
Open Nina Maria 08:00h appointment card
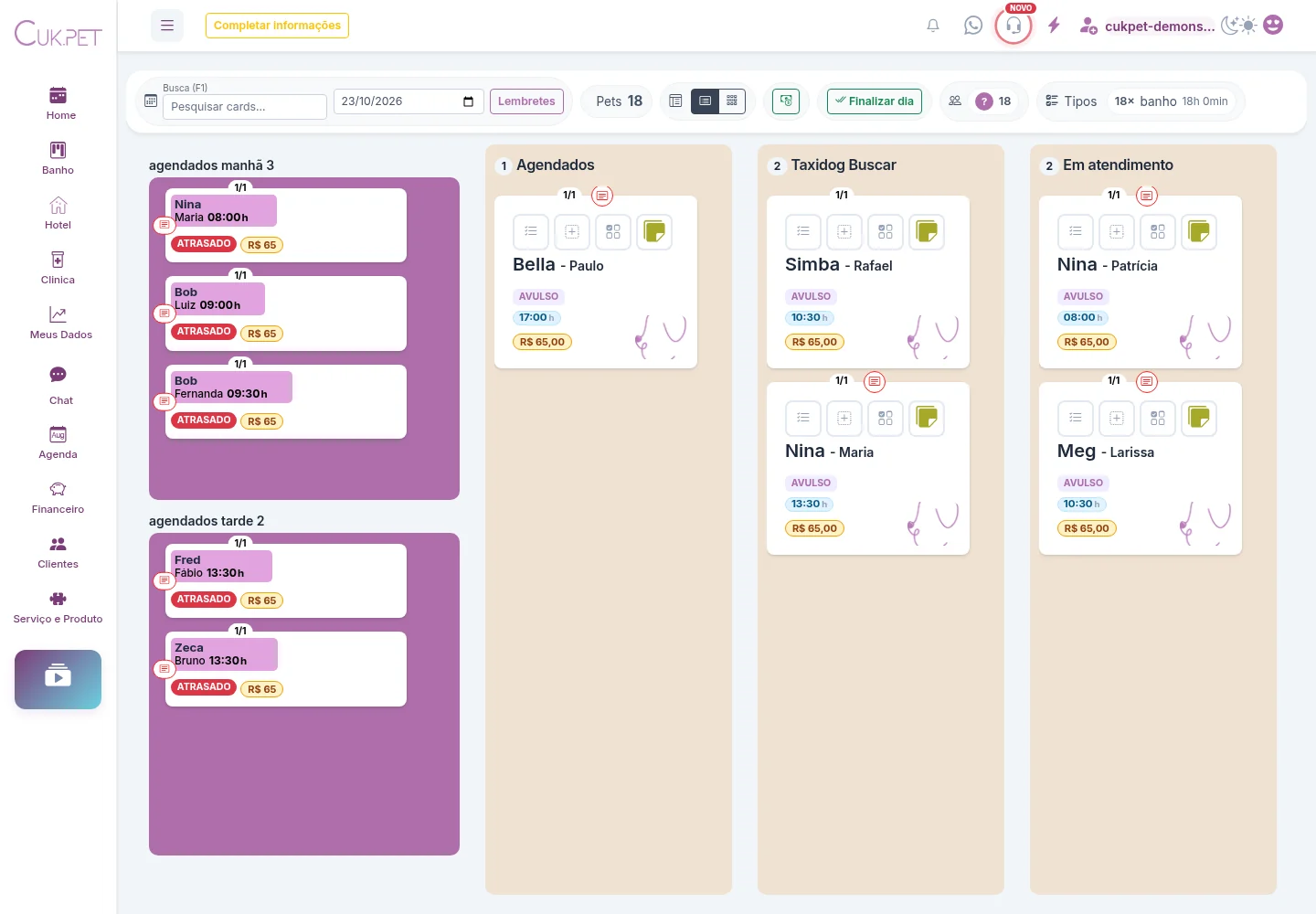click(285, 225)
